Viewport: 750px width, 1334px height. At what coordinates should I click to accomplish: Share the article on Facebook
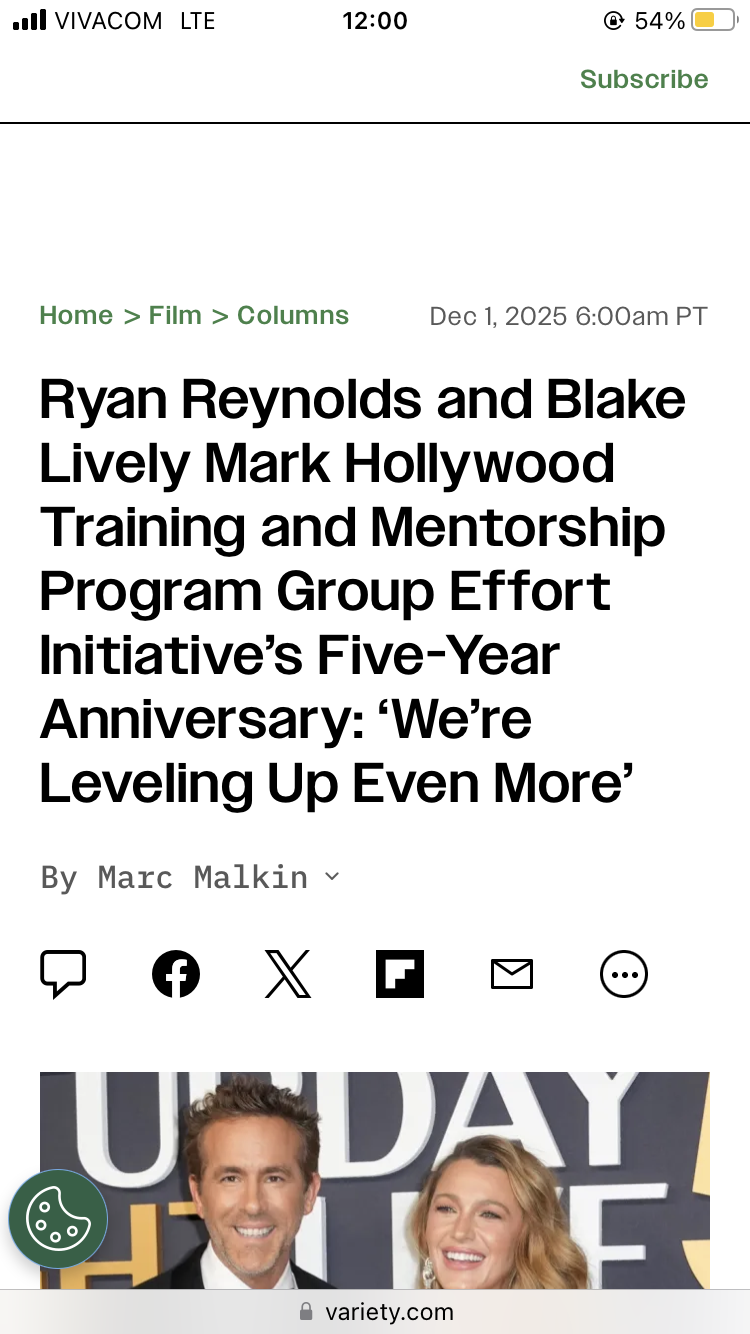click(176, 974)
